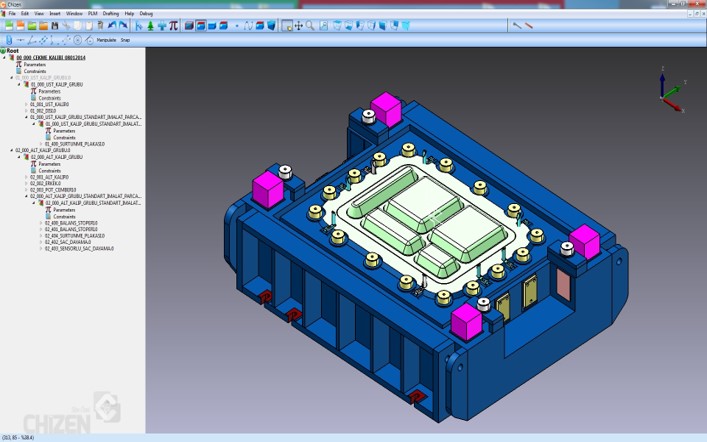The width and height of the screenshot is (707, 442).
Task: Select 02_401_BALANS_STOPERI in the tree
Action: [x=71, y=229]
